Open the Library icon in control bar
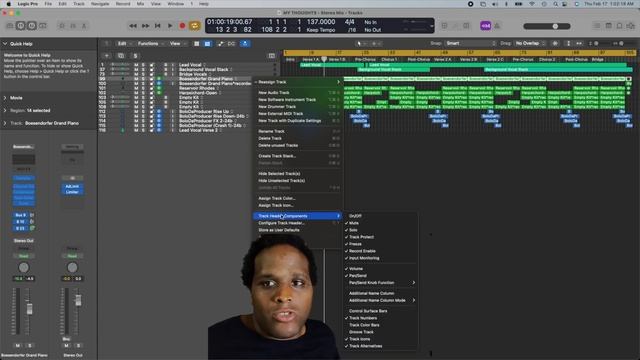Image resolution: width=640 pixels, height=360 pixels. pos(10,26)
